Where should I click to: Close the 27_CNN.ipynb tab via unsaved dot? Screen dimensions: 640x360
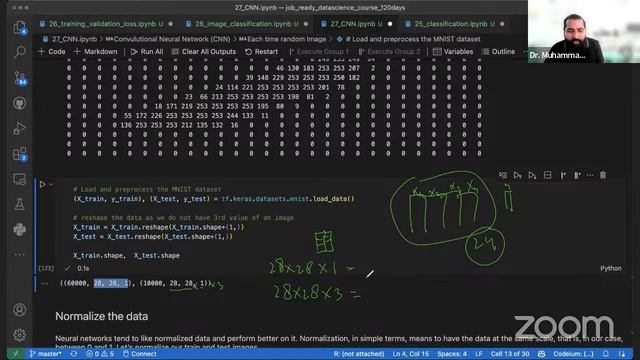click(390, 24)
